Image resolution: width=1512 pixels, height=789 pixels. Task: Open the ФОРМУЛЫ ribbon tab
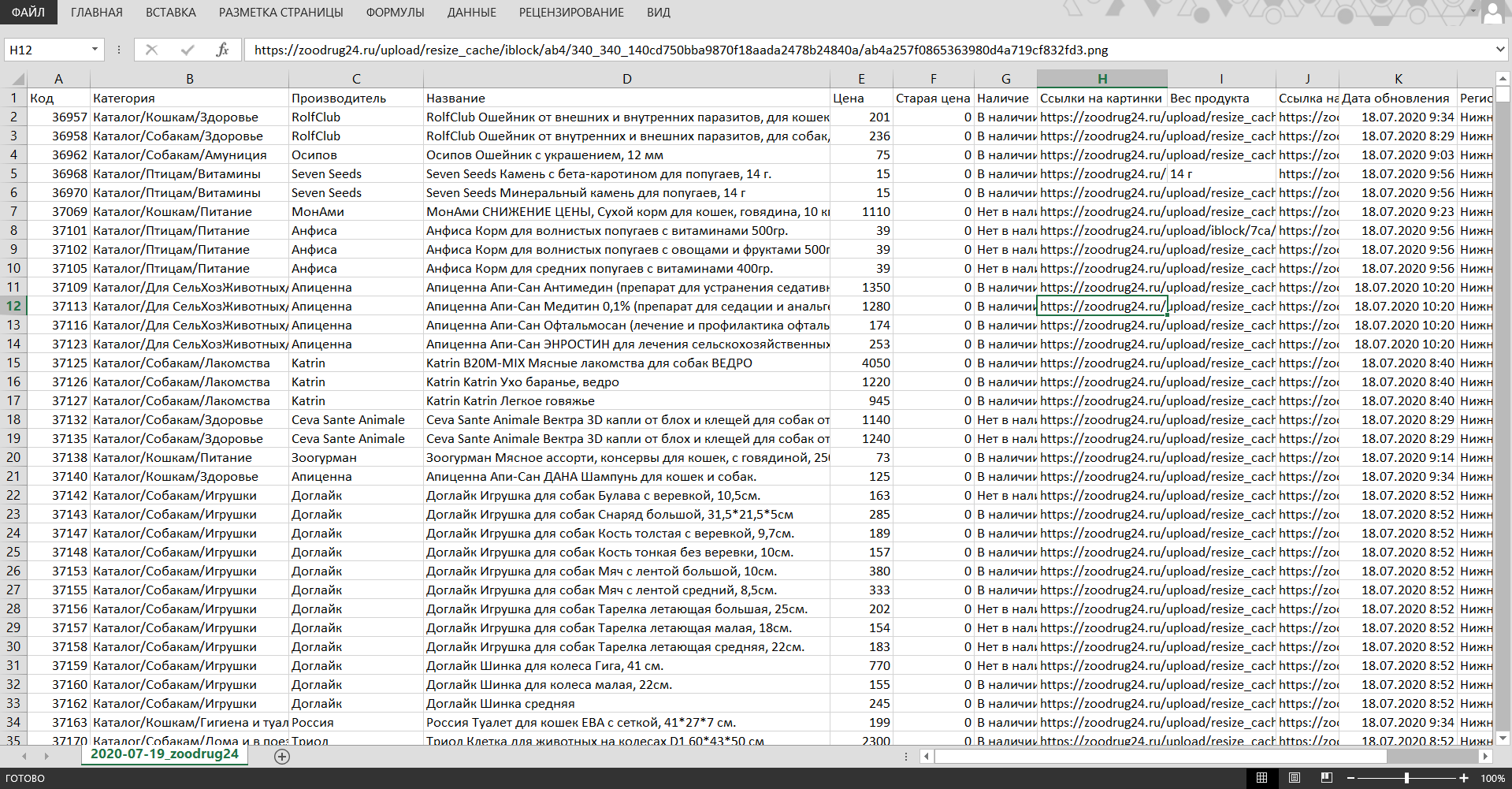point(396,13)
